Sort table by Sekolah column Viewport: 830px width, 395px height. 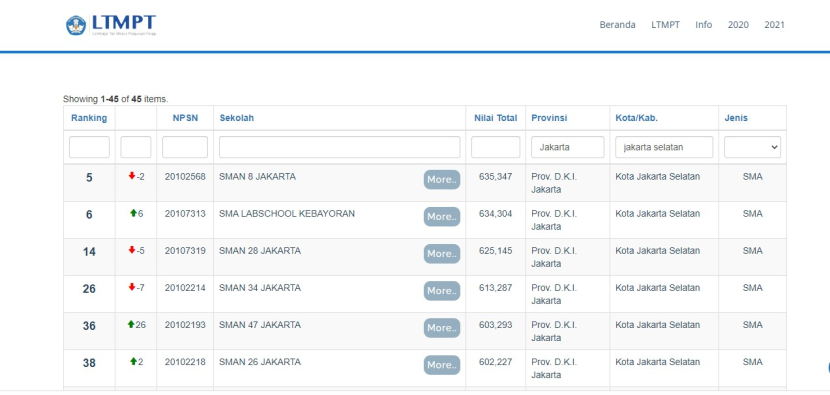coord(237,118)
